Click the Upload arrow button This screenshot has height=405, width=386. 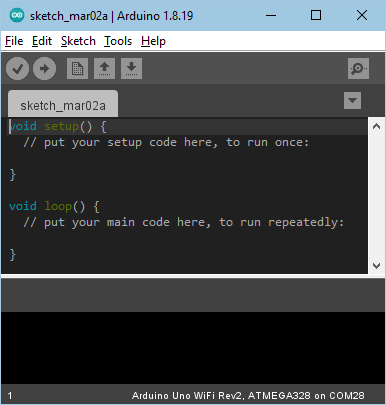(x=44, y=69)
